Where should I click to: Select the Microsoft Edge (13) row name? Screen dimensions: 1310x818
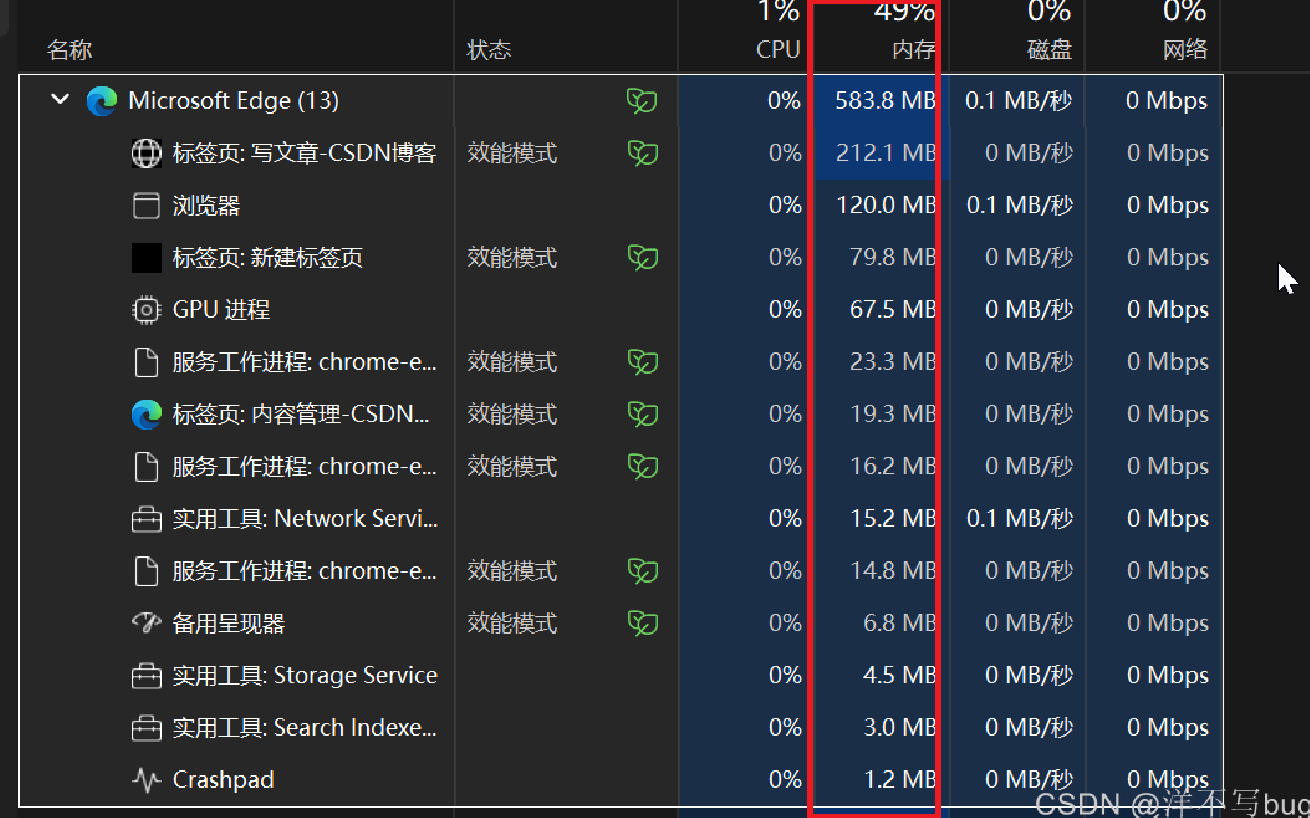click(x=233, y=101)
